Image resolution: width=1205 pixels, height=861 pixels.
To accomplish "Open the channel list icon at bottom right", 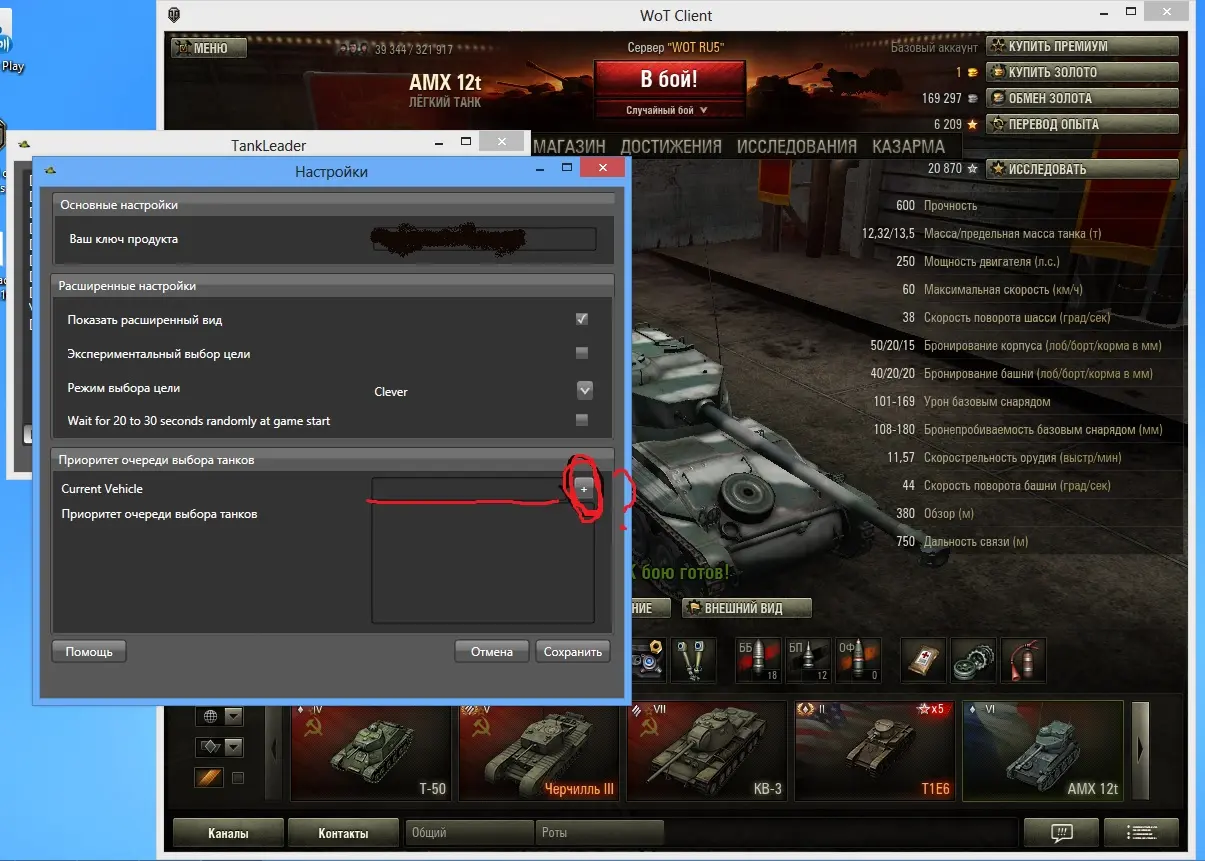I will tap(1140, 832).
